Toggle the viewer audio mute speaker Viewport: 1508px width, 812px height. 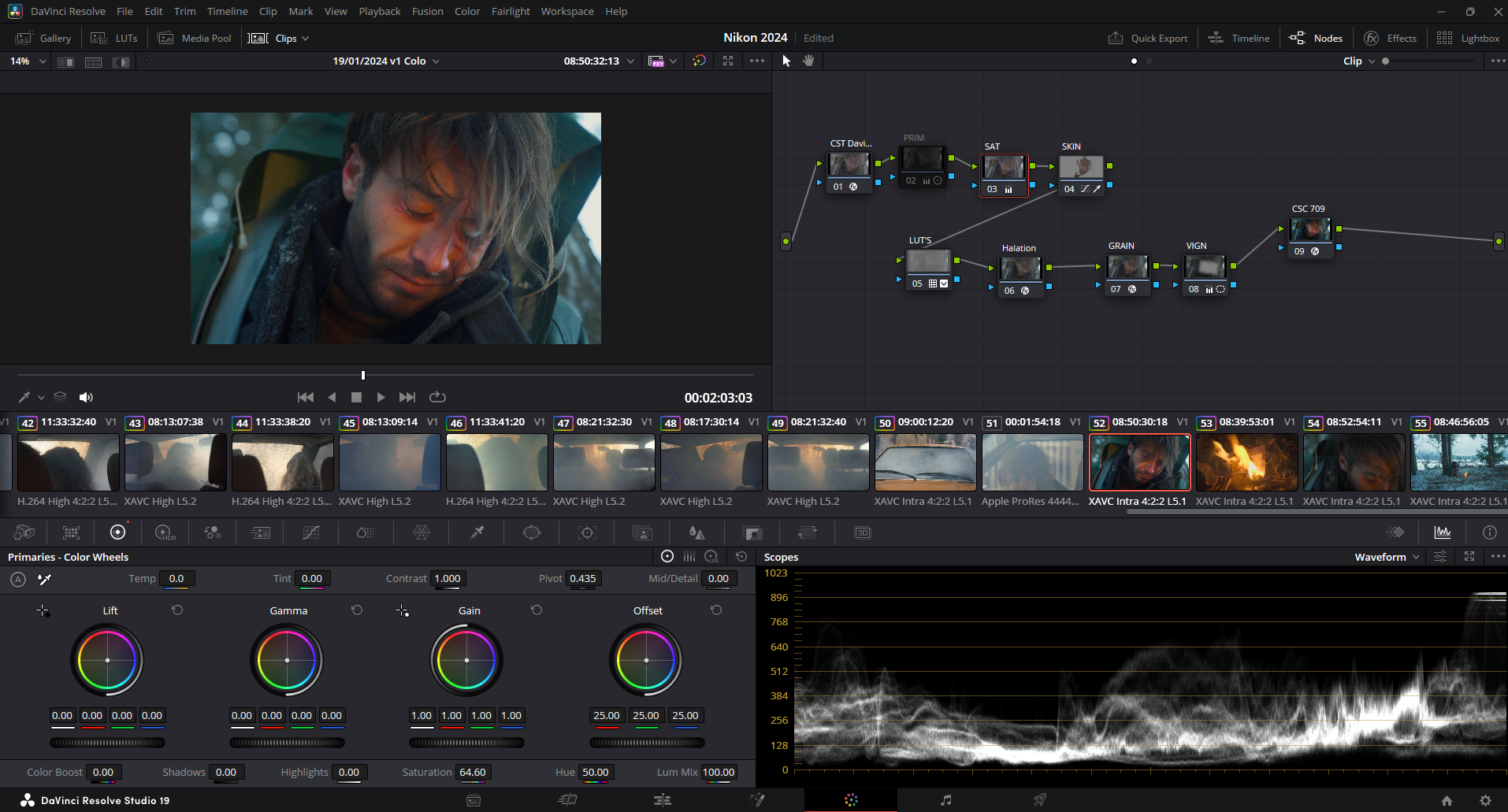tap(86, 397)
